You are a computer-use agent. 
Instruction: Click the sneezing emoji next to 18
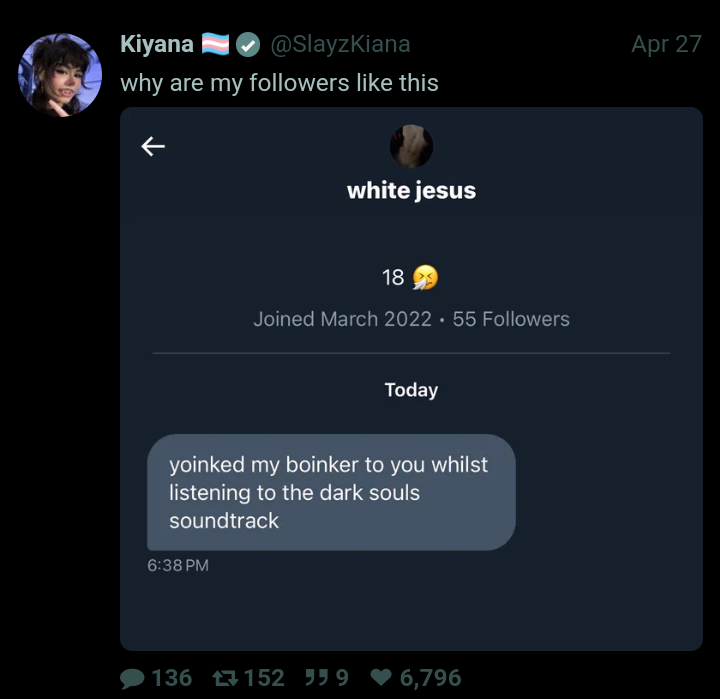[425, 278]
